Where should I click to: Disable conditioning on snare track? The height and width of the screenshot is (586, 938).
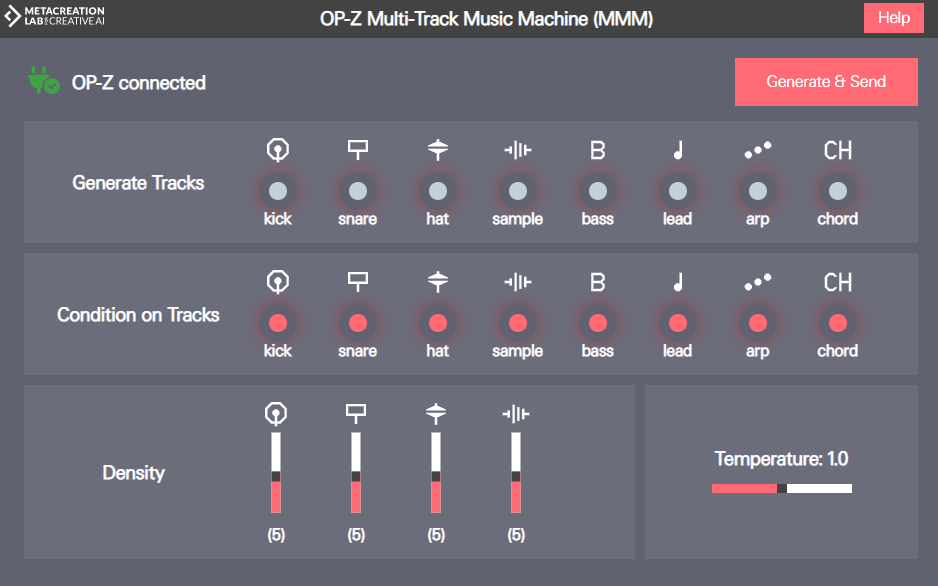pos(358,323)
